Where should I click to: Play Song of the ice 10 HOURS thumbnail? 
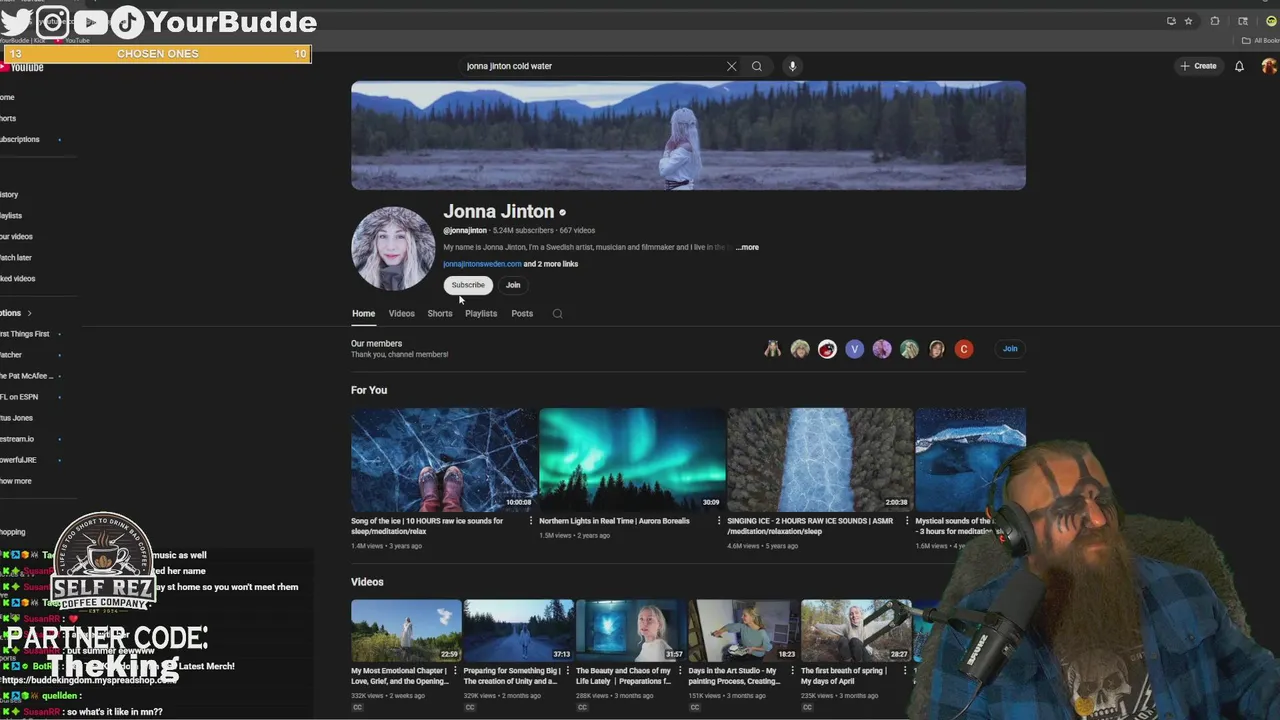[x=444, y=460]
